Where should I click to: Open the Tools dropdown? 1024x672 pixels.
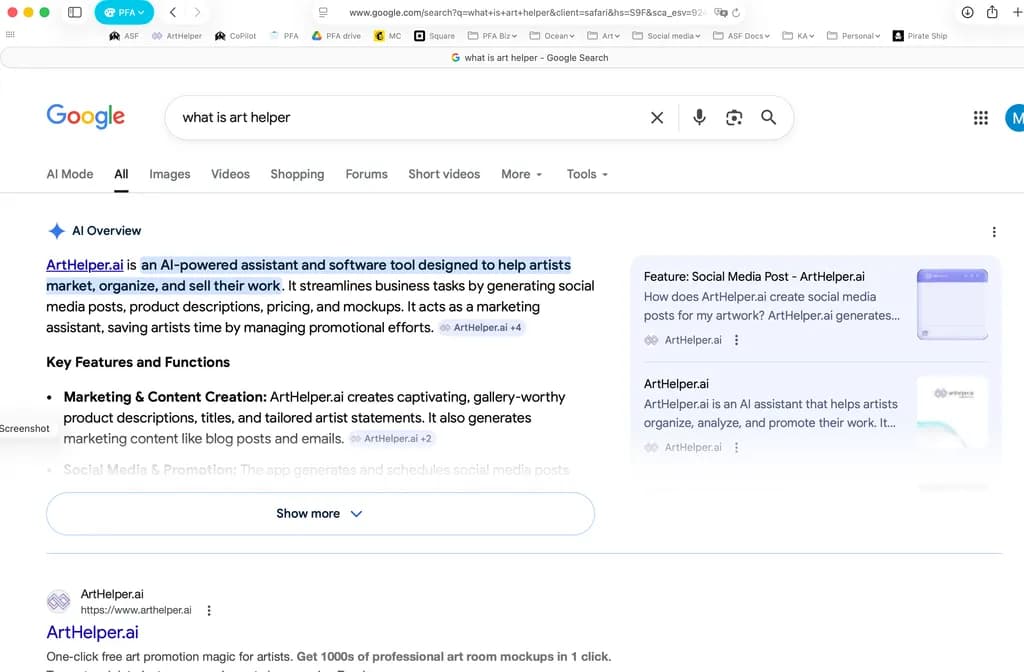click(587, 174)
